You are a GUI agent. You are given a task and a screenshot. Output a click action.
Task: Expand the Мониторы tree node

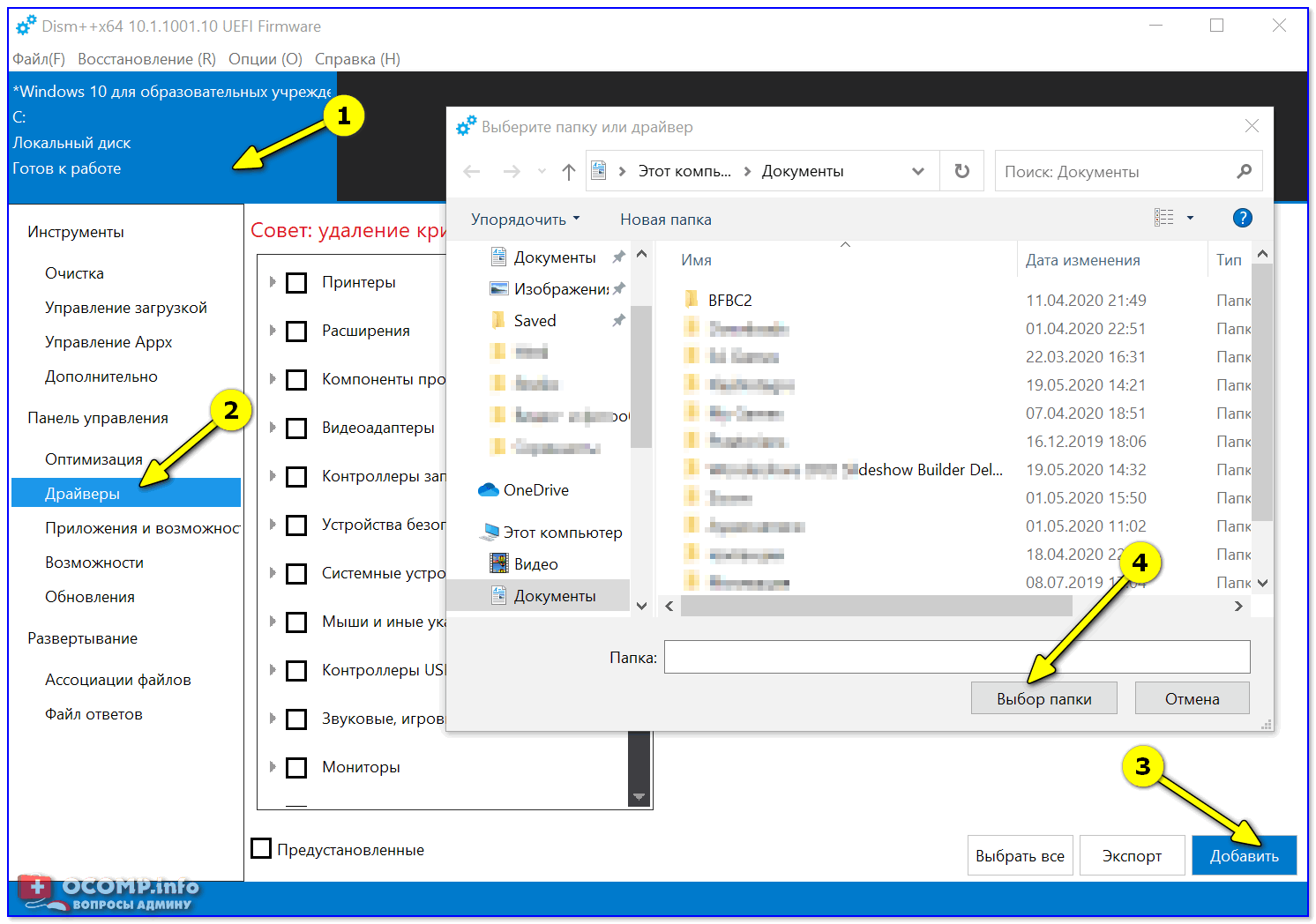(273, 767)
